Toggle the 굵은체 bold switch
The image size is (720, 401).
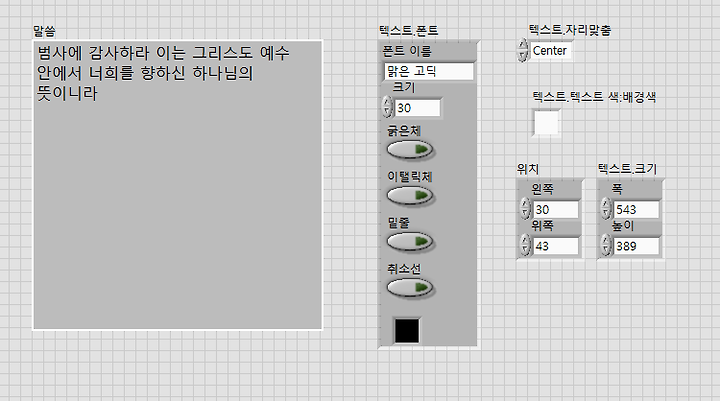(410, 150)
